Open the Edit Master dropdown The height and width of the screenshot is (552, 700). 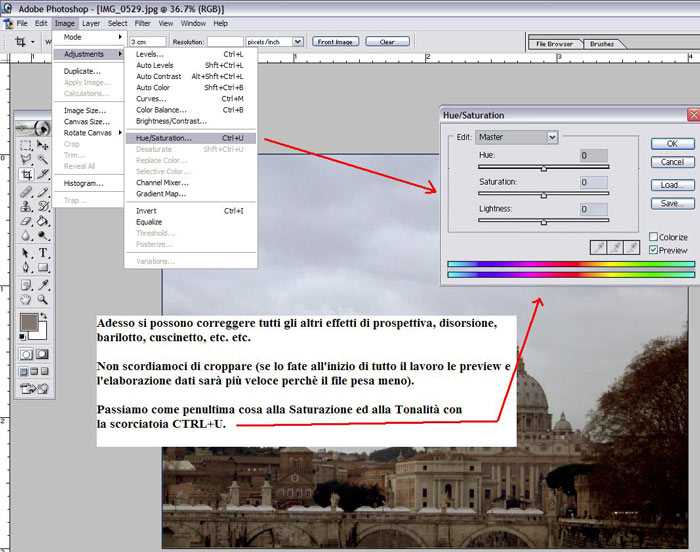tap(516, 137)
